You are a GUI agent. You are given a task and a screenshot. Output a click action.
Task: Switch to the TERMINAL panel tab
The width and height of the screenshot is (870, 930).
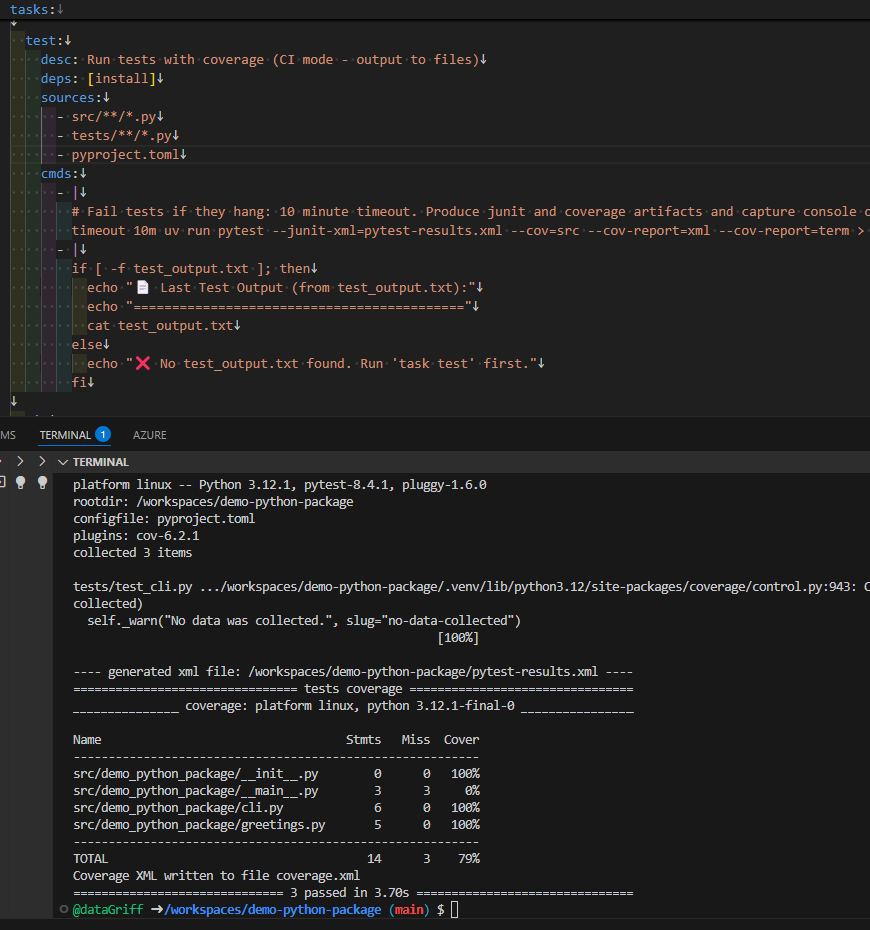click(x=65, y=435)
